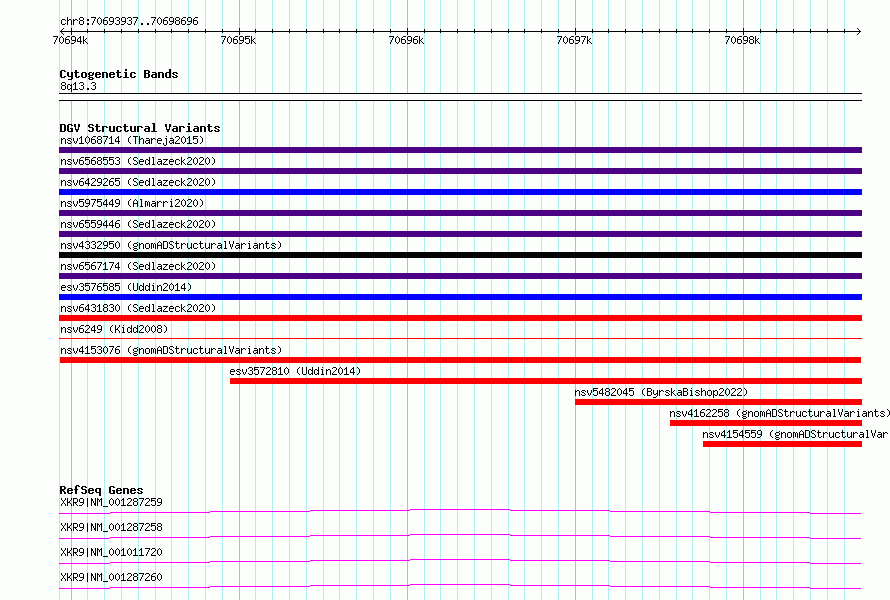Select the red nsv4162258 variant bar
The image size is (890, 600).
(x=766, y=423)
